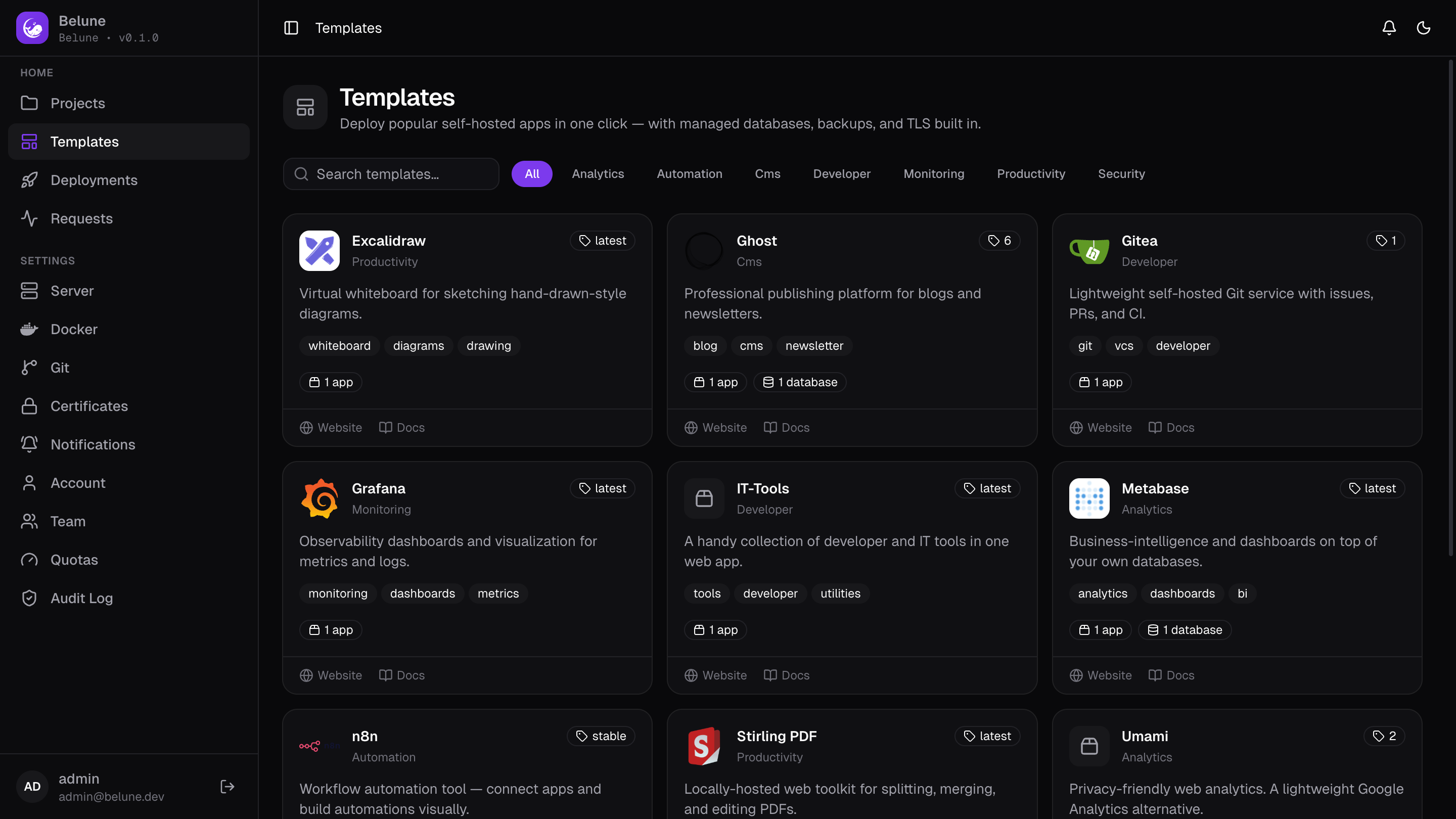Viewport: 1456px width, 819px height.
Task: Click the Ghost app icon
Action: 704,251
